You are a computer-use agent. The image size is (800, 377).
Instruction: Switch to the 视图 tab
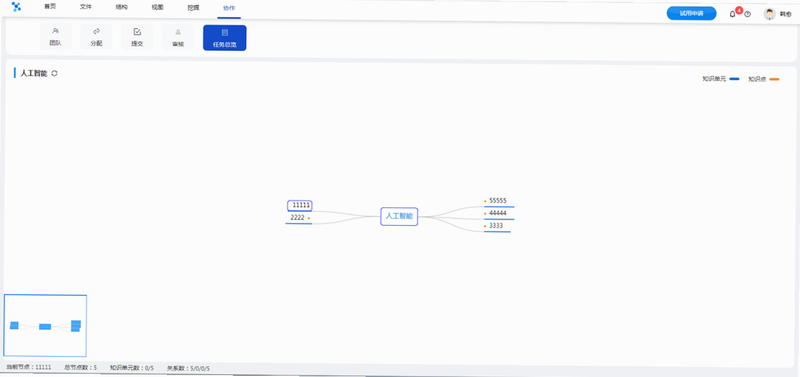[158, 8]
